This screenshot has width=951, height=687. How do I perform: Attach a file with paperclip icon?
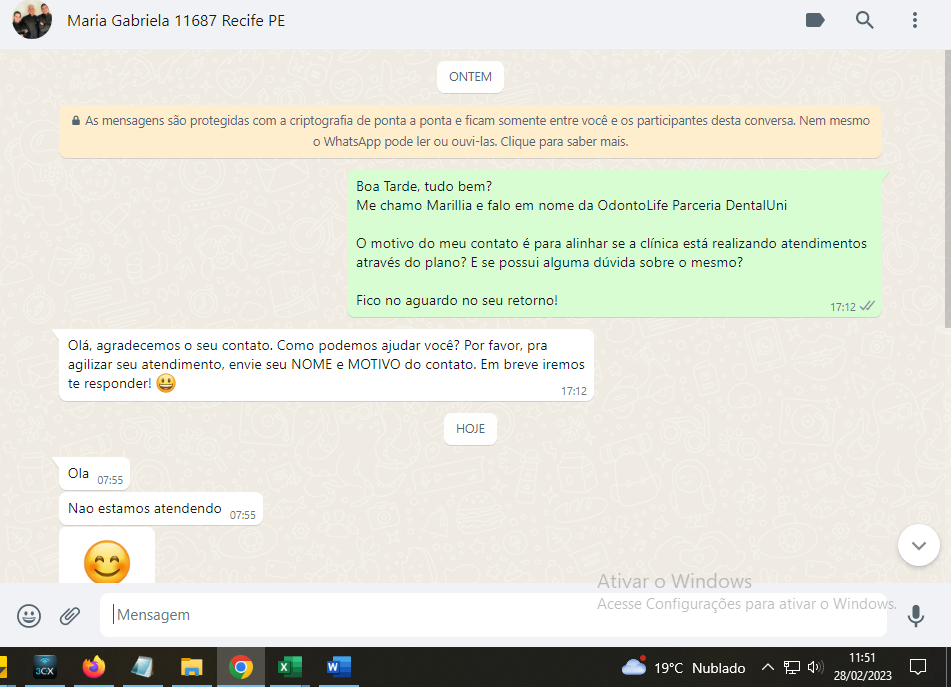pyautogui.click(x=70, y=615)
